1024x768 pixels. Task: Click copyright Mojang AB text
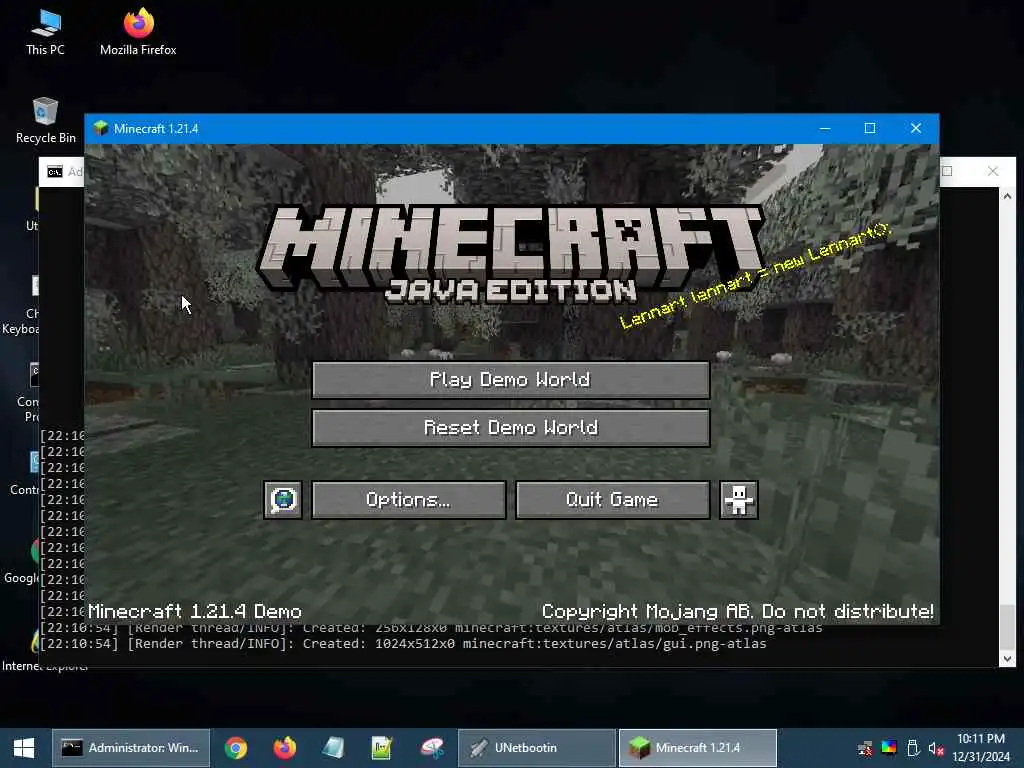(738, 611)
